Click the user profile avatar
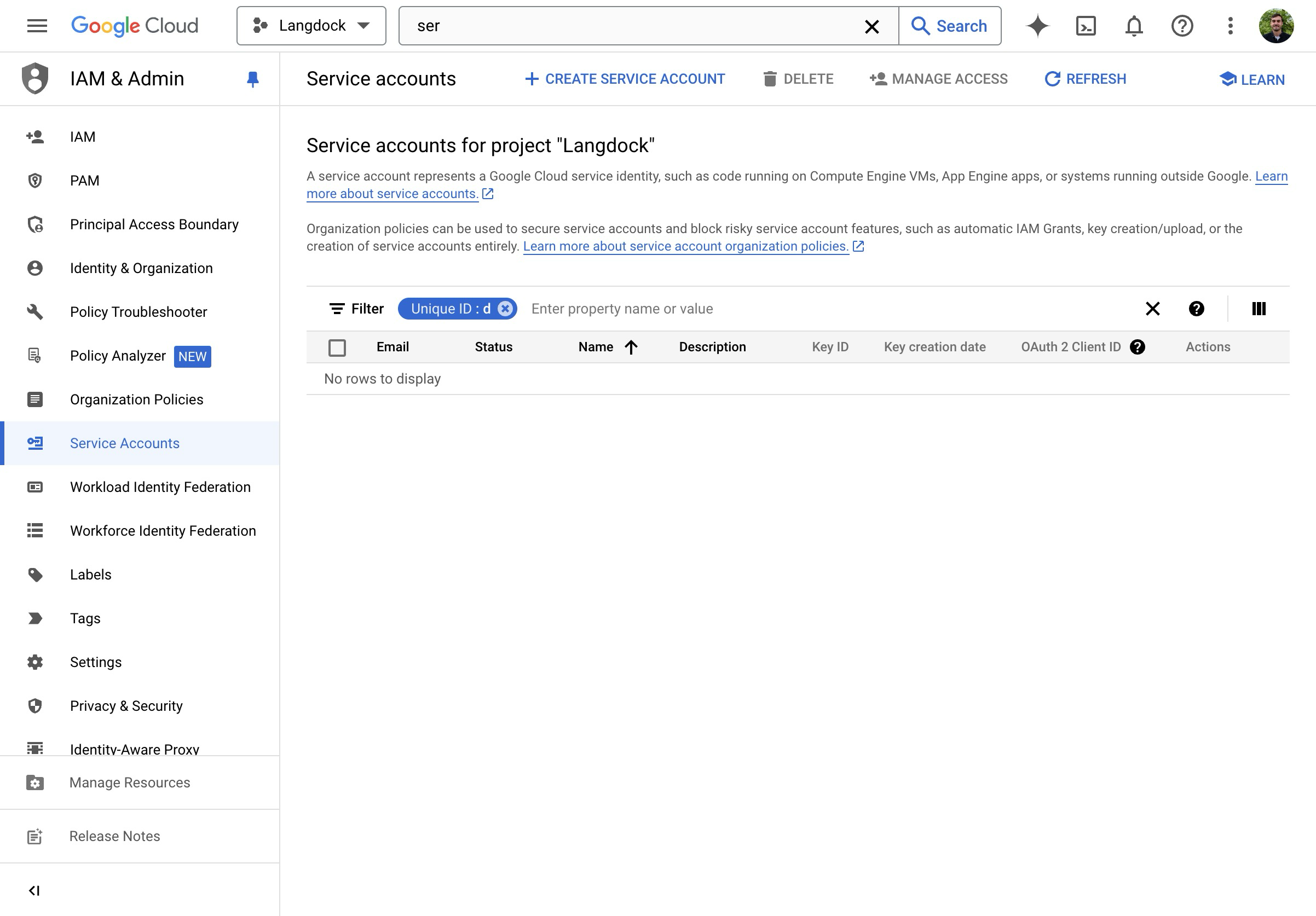 [1276, 26]
